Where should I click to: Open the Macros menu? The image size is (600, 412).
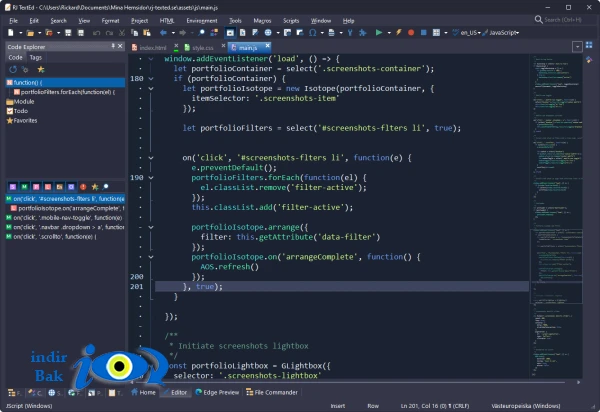click(262, 21)
